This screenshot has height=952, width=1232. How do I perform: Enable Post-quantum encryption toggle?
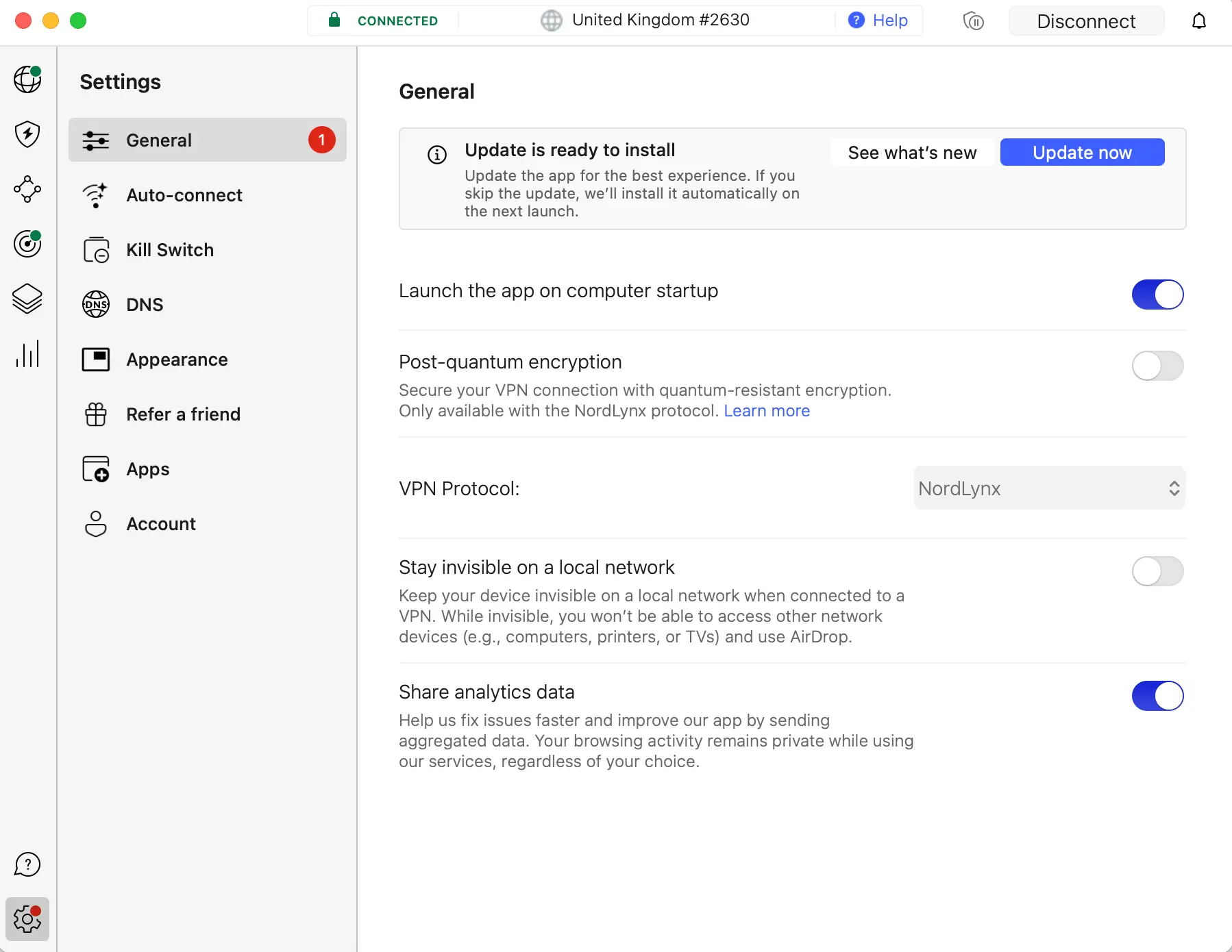click(1157, 366)
